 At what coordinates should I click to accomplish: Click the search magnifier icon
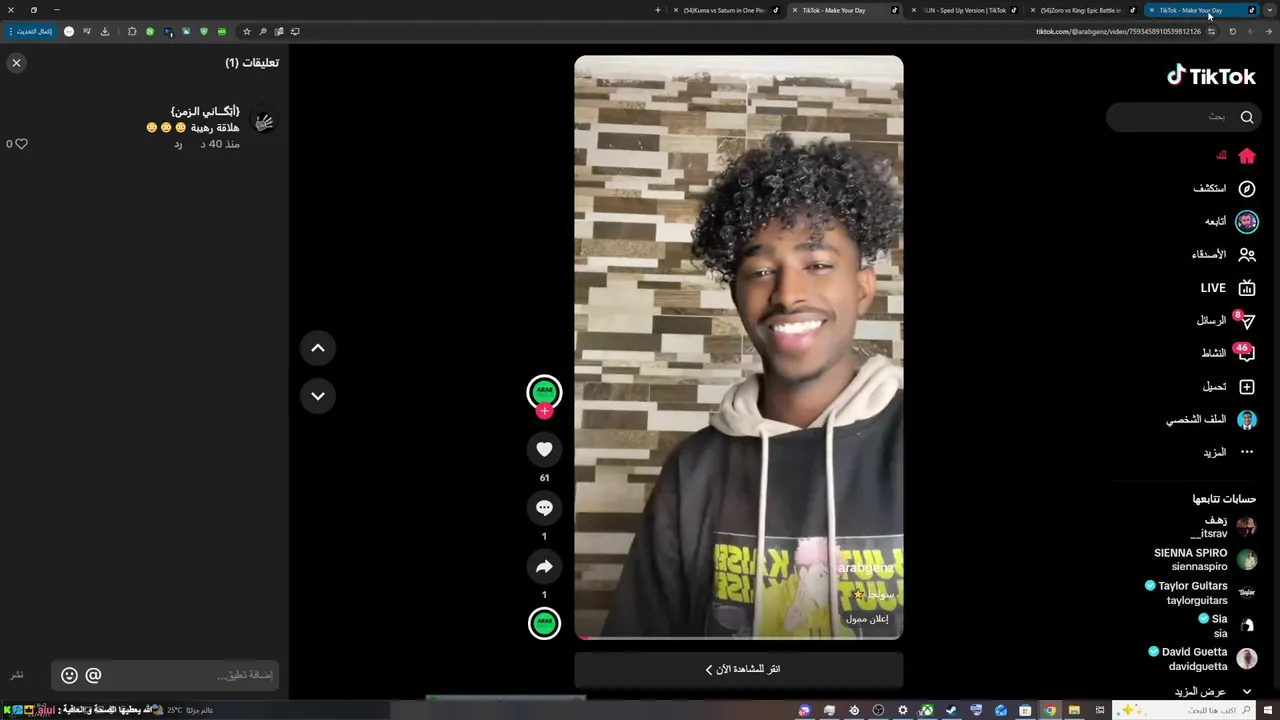coord(1247,117)
